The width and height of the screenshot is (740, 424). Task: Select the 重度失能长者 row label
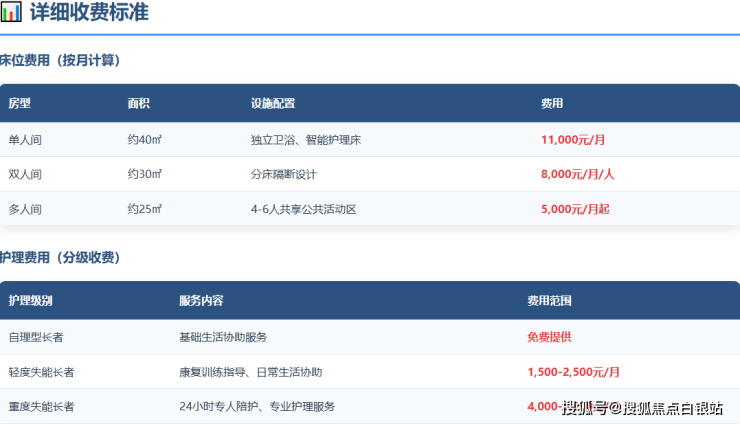pos(40,407)
